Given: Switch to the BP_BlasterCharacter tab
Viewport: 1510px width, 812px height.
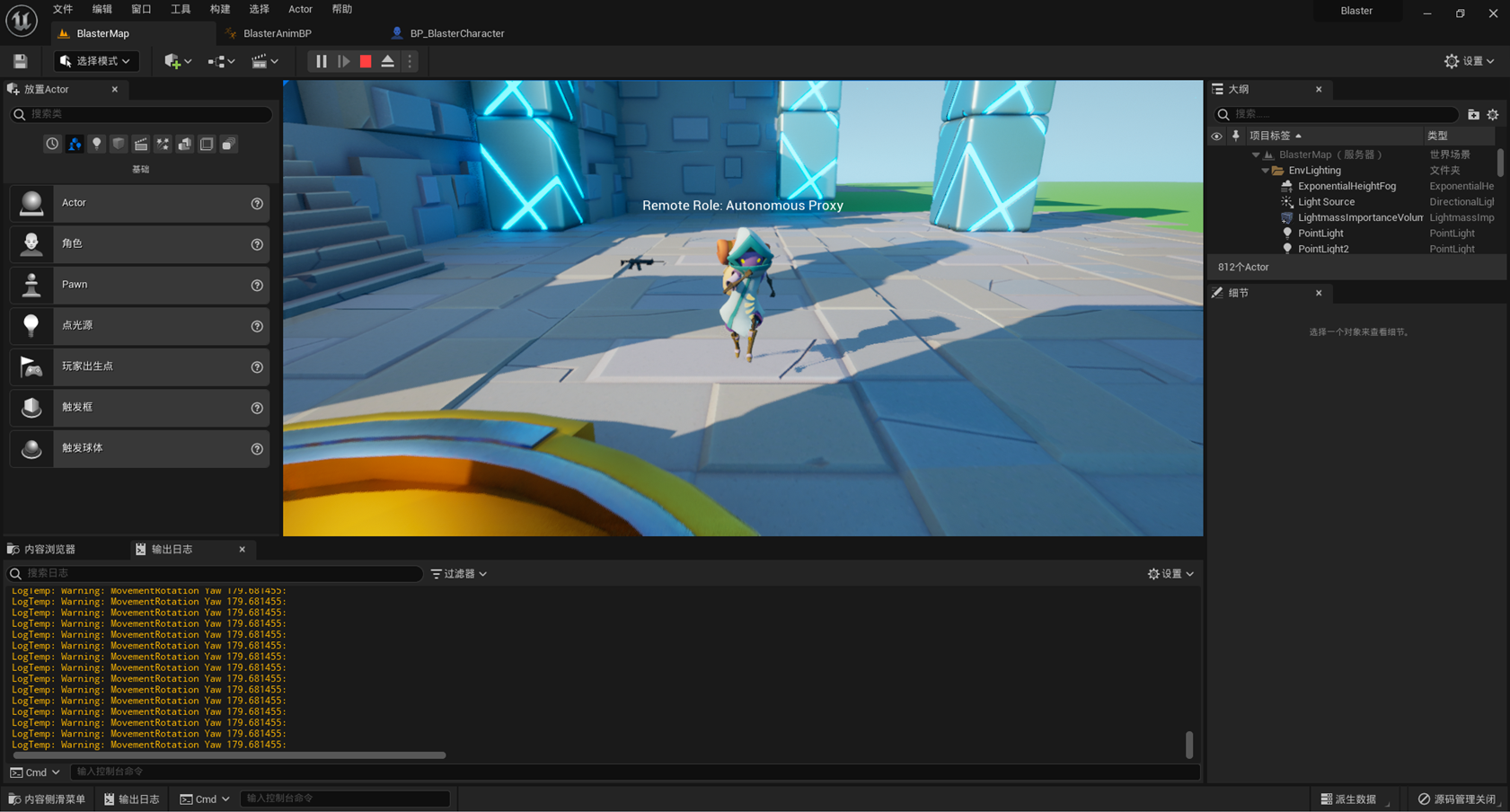Looking at the screenshot, I should tap(457, 33).
